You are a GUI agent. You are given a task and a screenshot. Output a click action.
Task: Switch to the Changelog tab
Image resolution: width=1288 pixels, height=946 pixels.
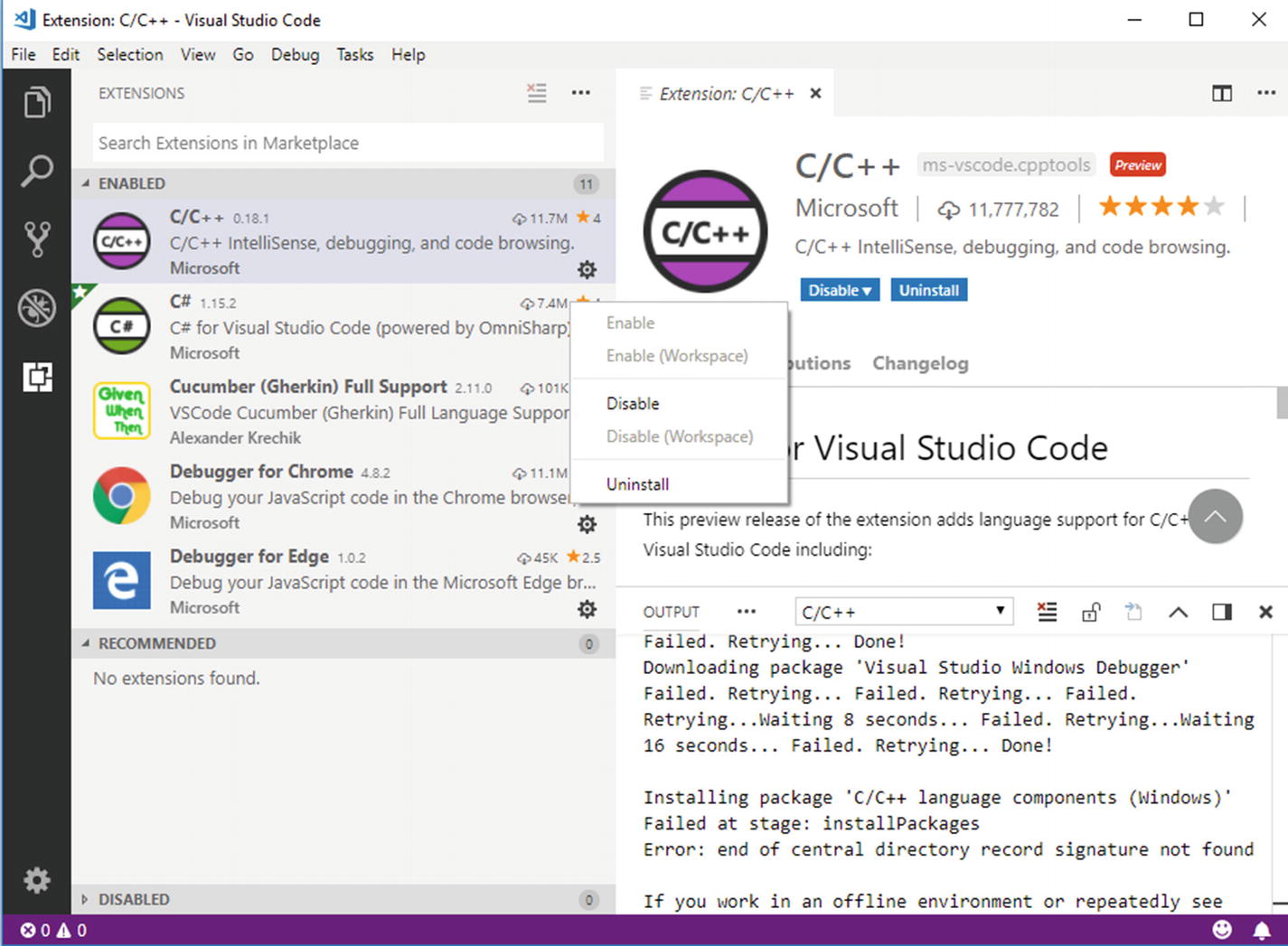point(919,363)
